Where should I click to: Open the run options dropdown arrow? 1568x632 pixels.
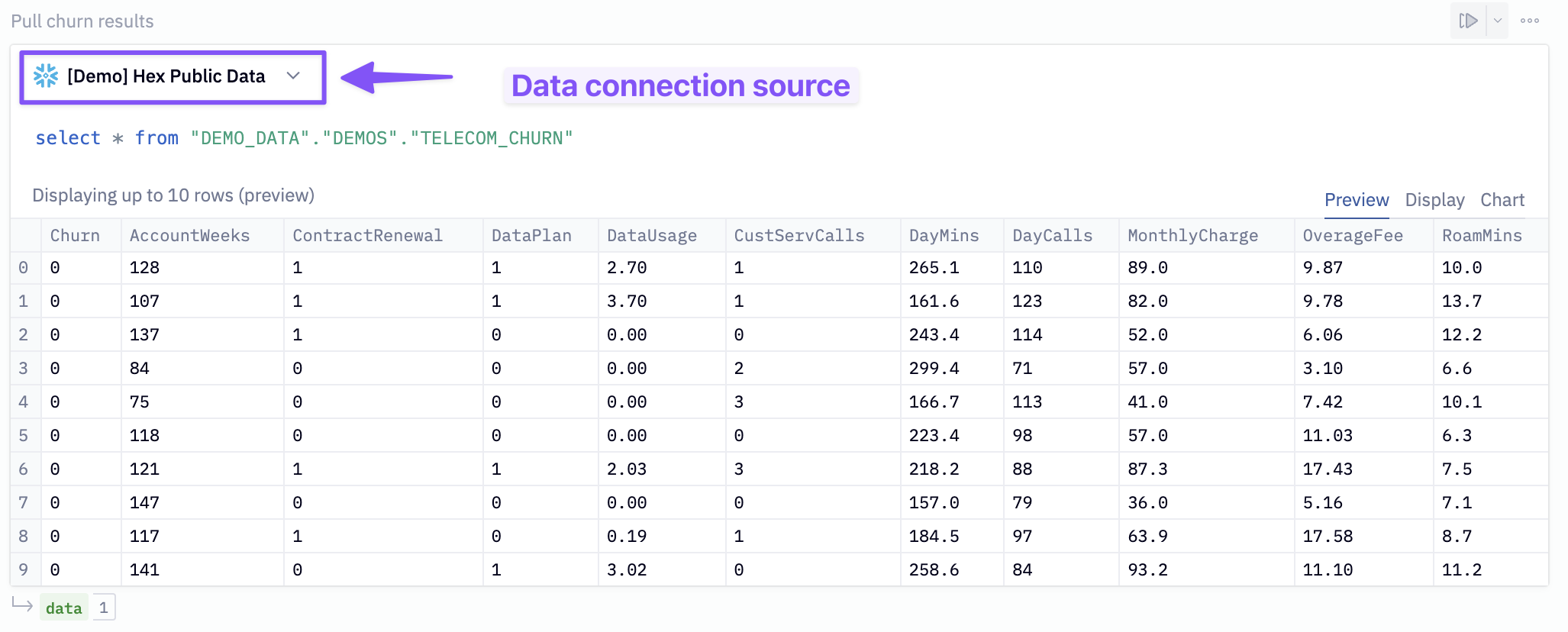coord(1497,21)
